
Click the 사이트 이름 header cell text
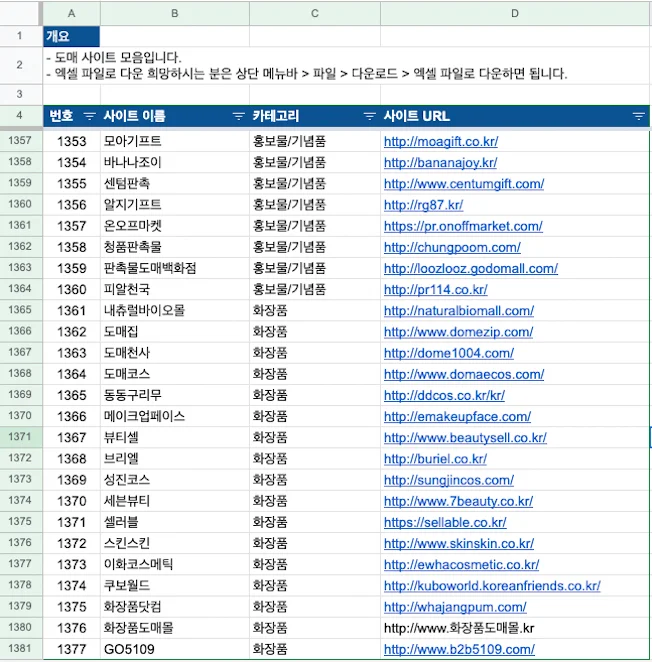coord(134,116)
